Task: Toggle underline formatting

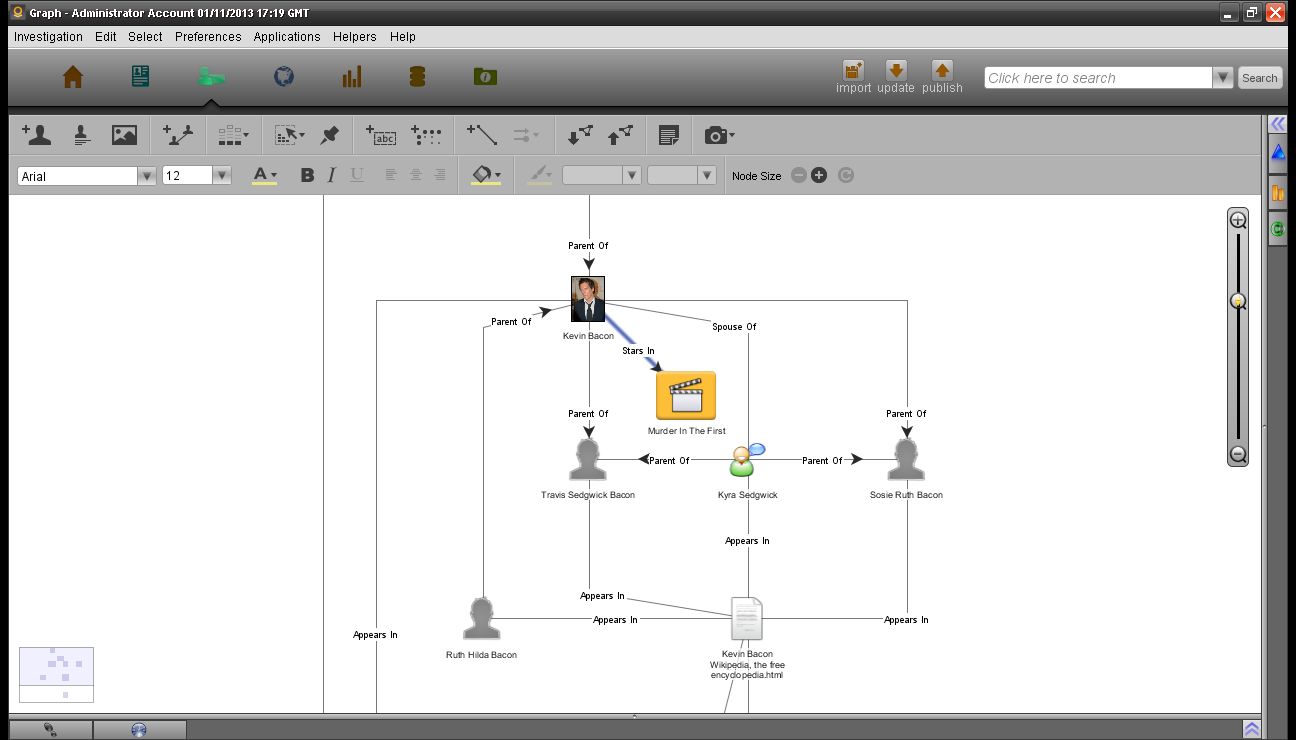Action: tap(357, 175)
